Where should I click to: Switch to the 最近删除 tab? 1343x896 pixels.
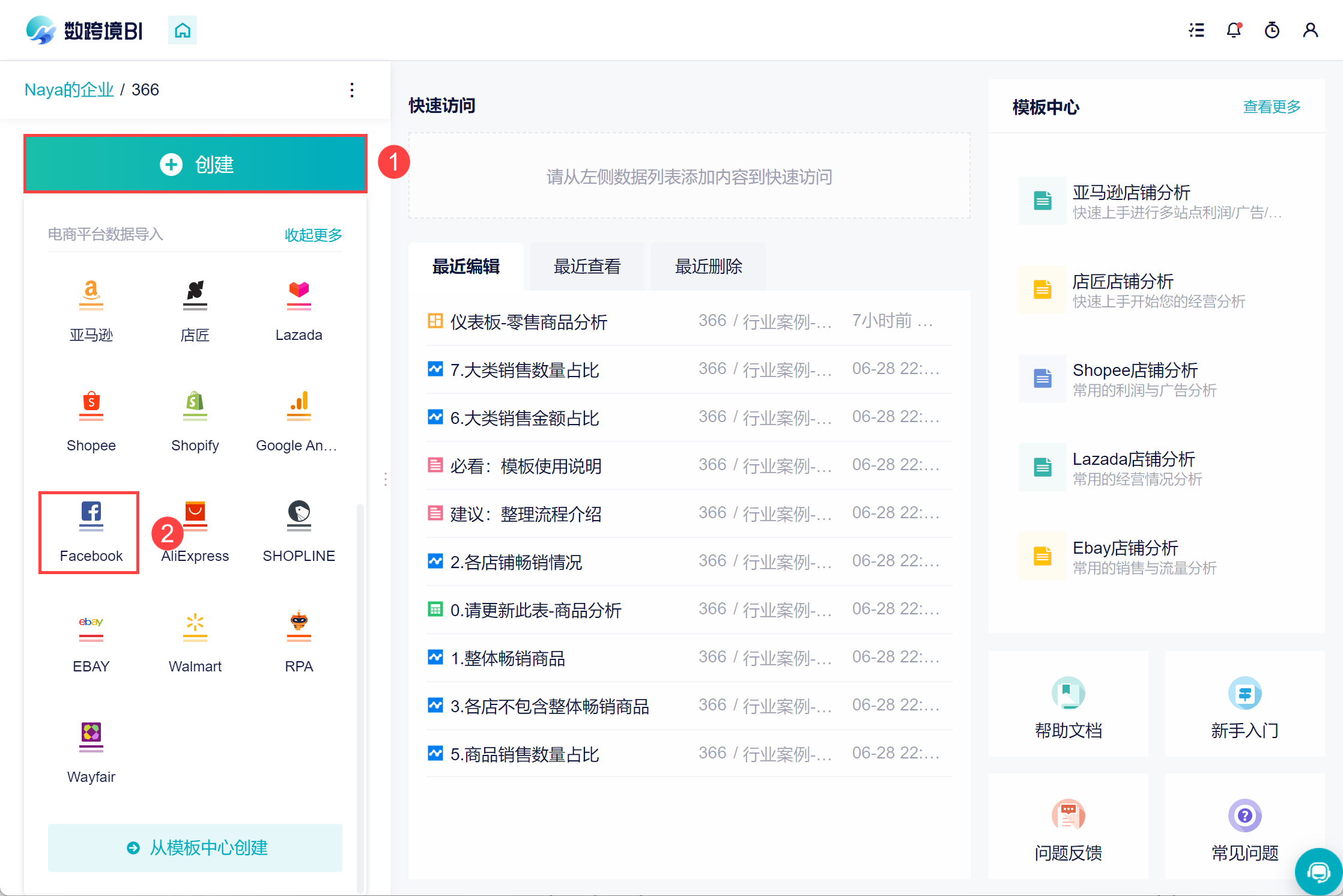pos(708,267)
